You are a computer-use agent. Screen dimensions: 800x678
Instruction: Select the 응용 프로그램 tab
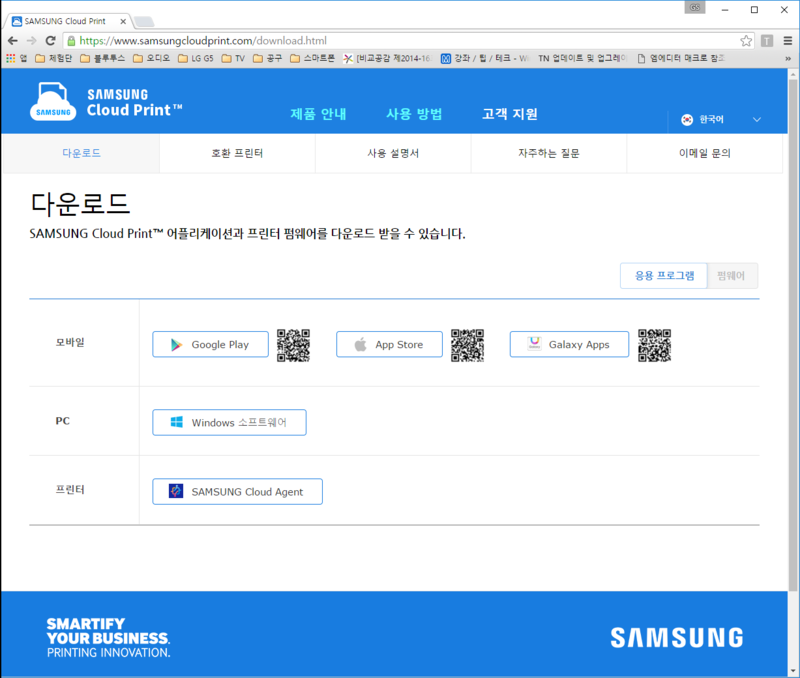[x=664, y=276]
